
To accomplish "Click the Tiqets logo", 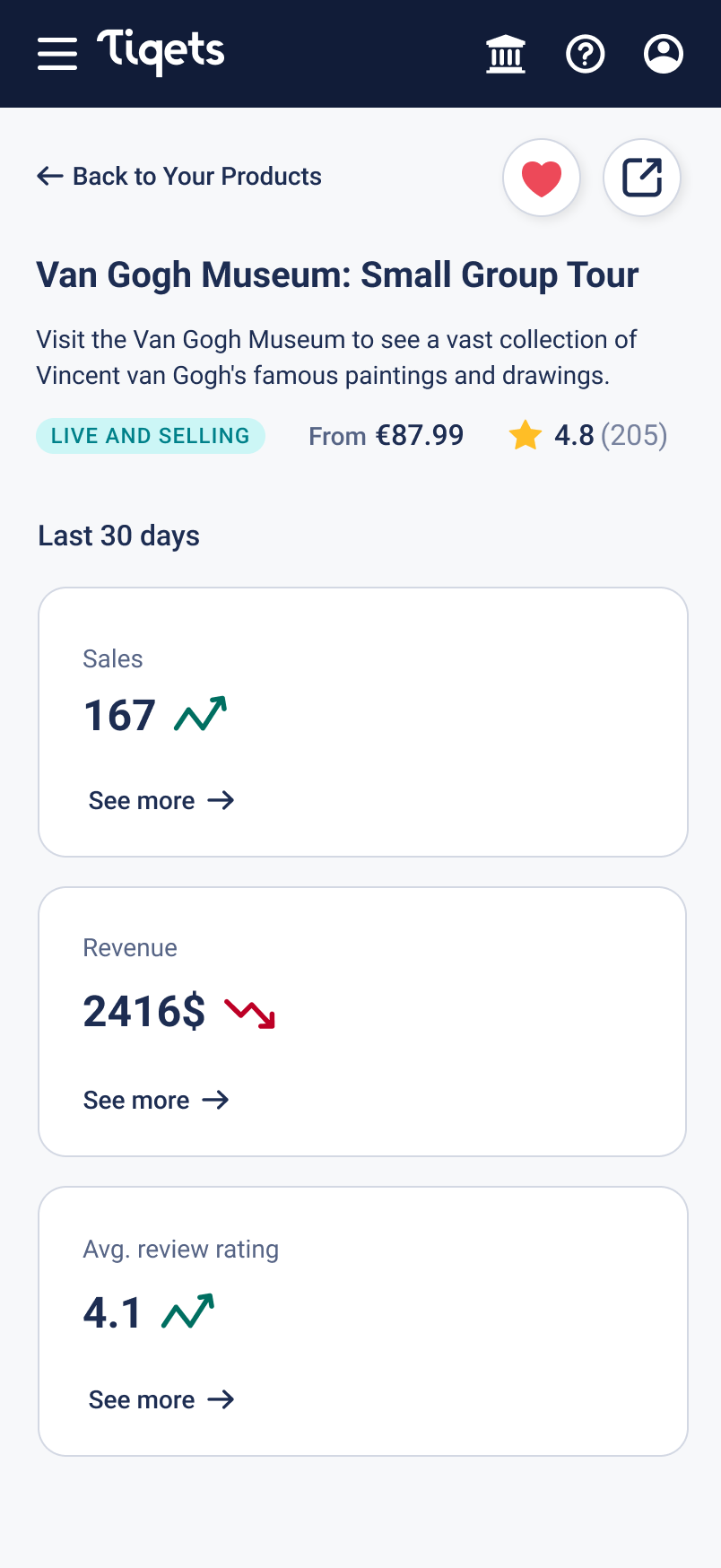I will 161,52.
